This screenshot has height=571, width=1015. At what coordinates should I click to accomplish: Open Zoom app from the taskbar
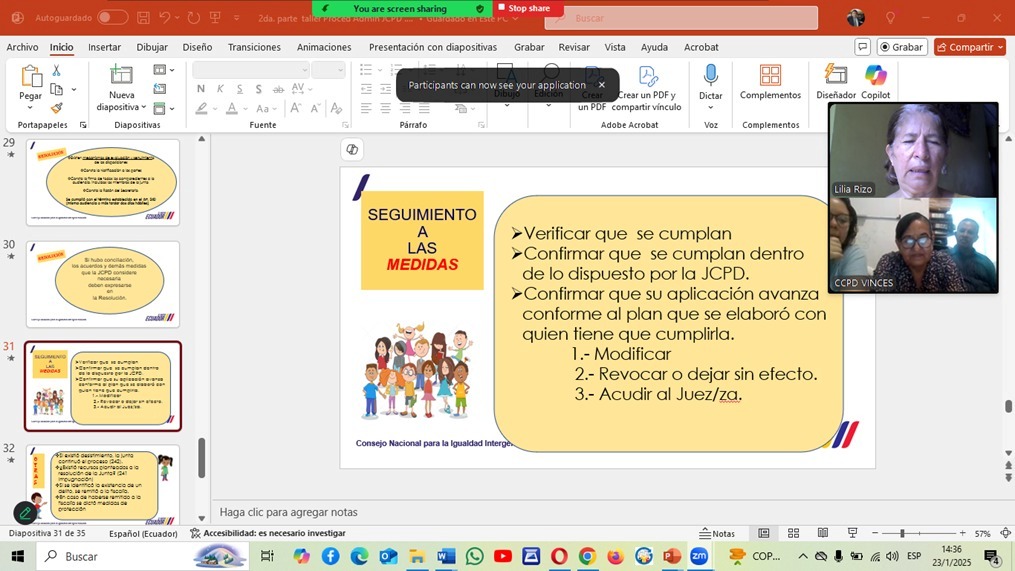699,556
